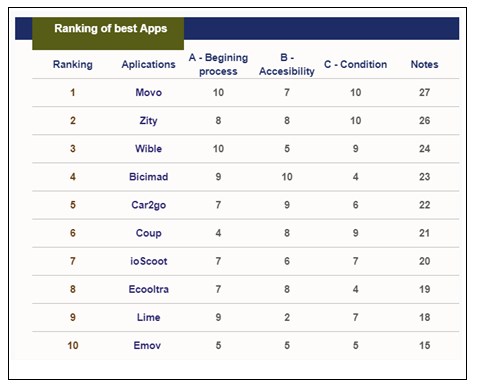Click ranking number 10 in first column

click(x=73, y=345)
